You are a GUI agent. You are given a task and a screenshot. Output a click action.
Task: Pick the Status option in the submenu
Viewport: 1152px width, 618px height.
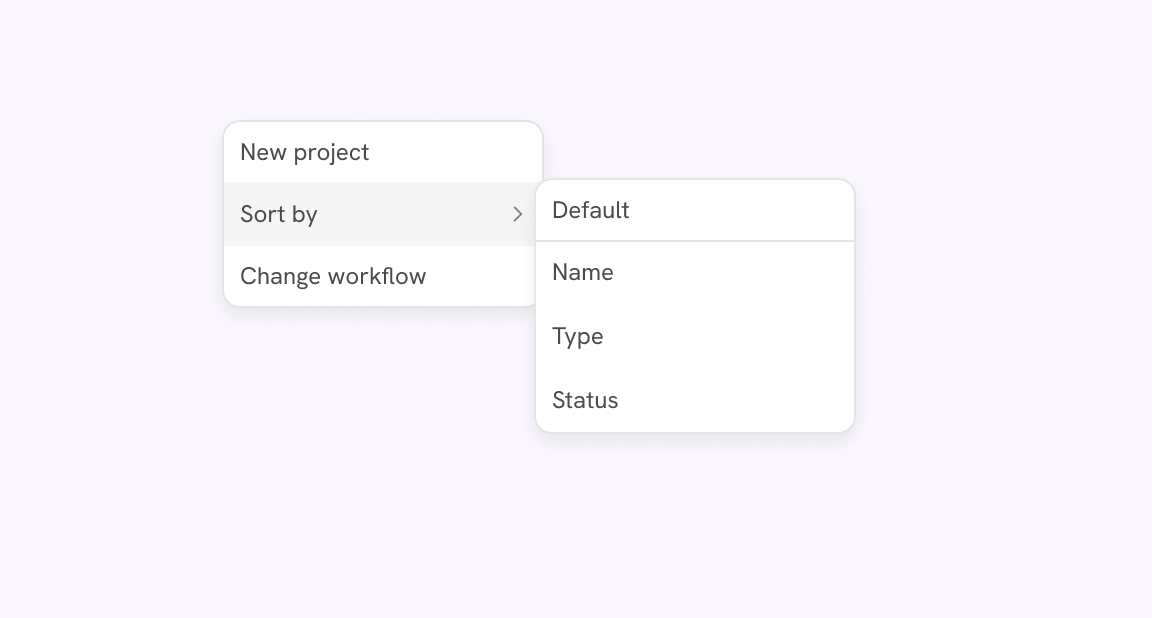694,400
